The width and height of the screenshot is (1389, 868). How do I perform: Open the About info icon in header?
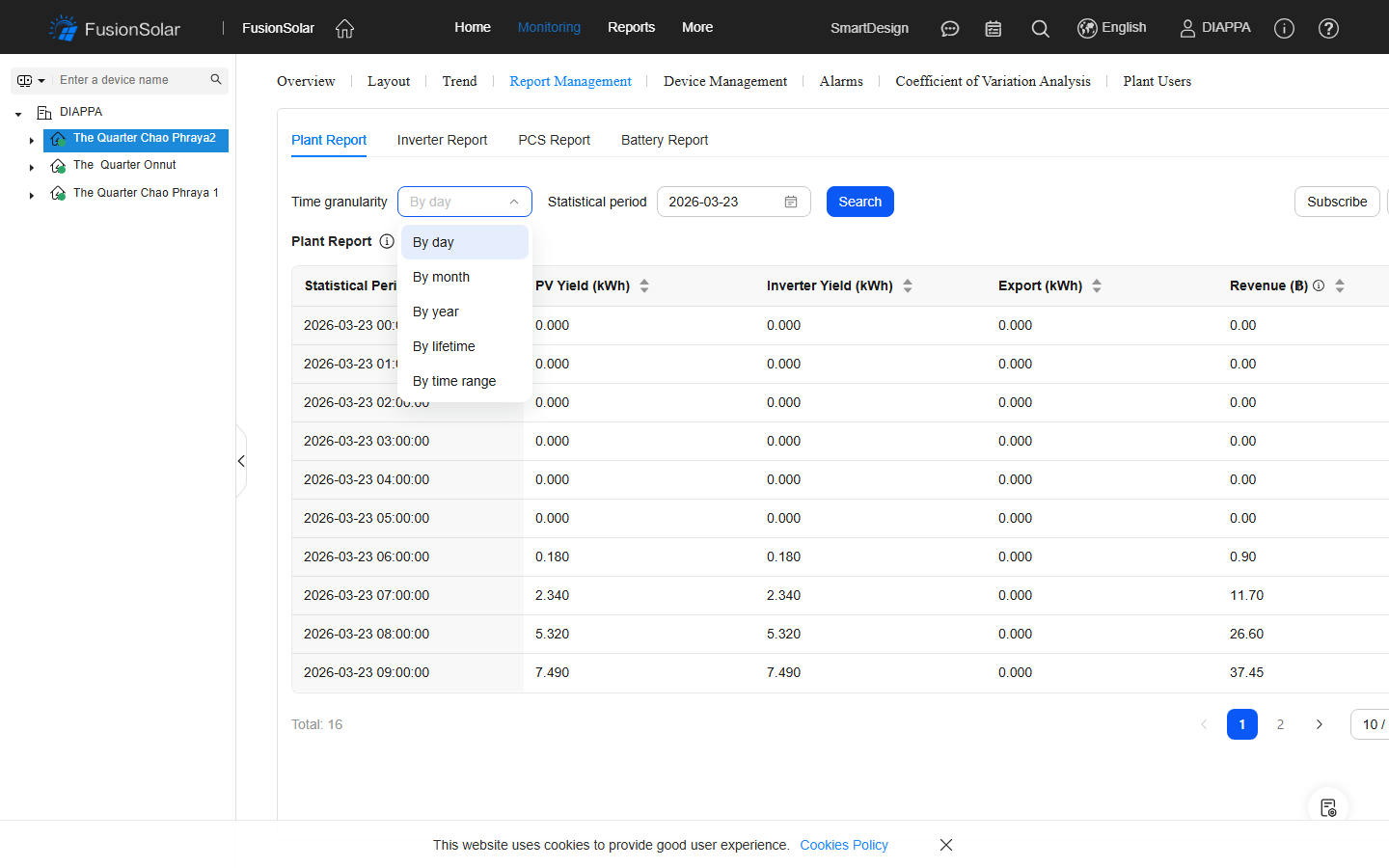point(1284,28)
